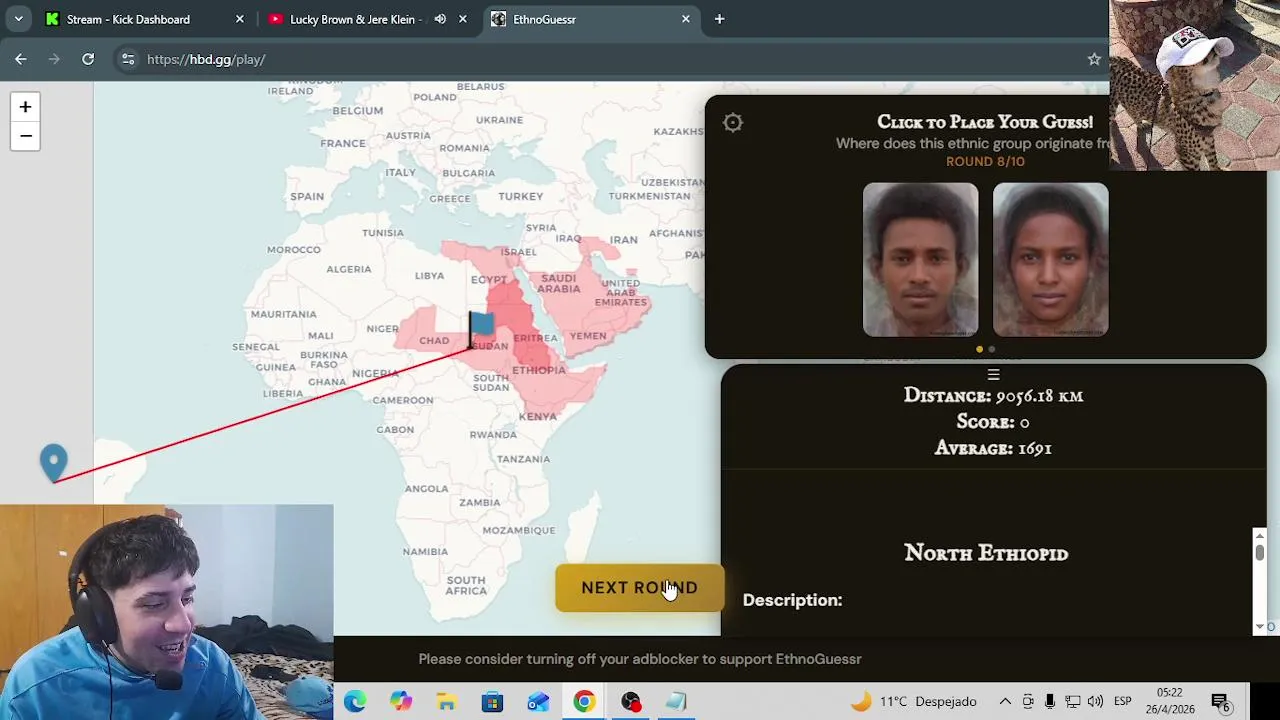Viewport: 1280px width, 720px height.
Task: Expand the tab search dropdown arrow
Action: pyautogui.click(x=18, y=19)
